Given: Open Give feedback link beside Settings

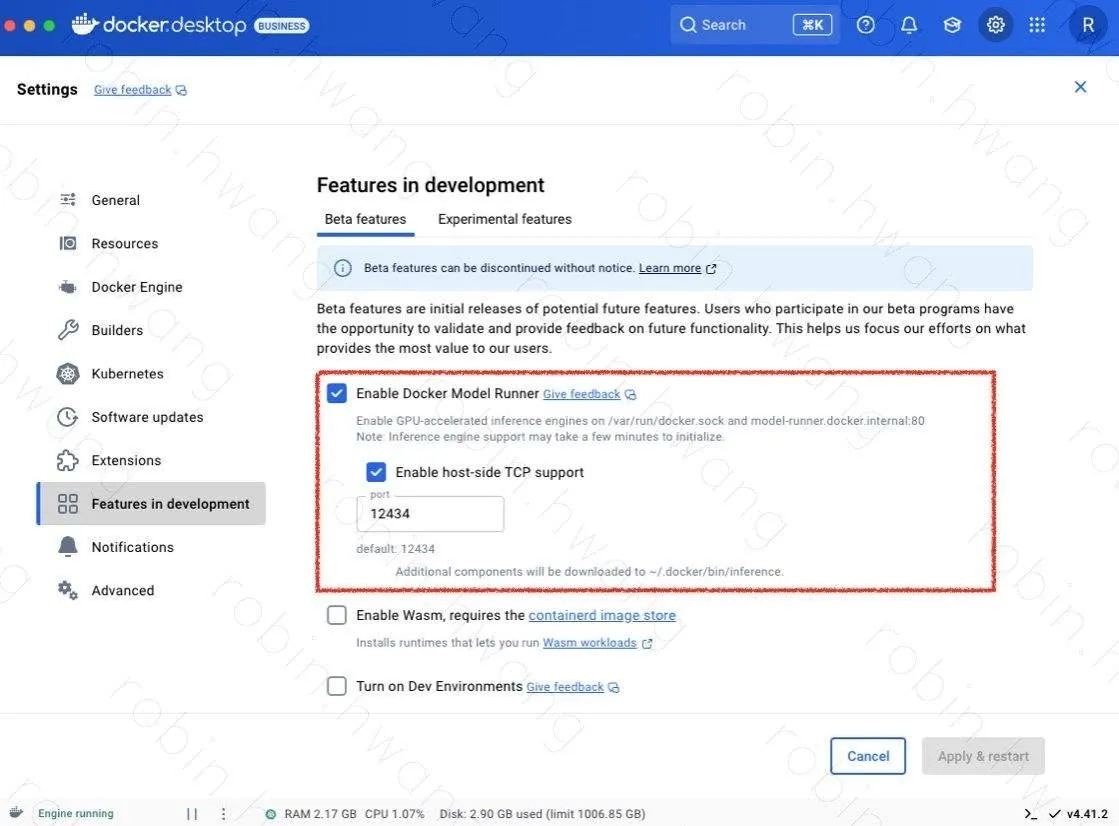Looking at the screenshot, I should (x=133, y=90).
